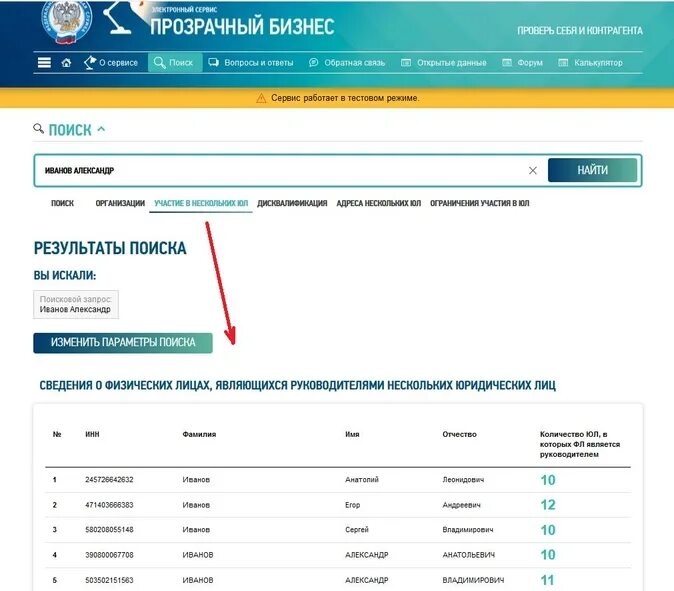Open Обратная связь section

click(x=347, y=63)
